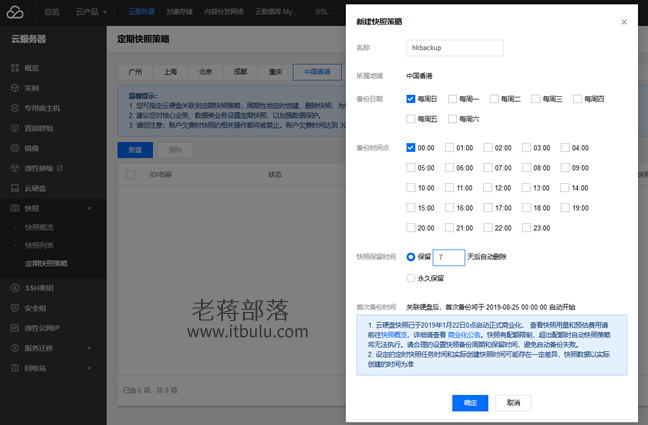Open 总览 in the top navigation
The image size is (648, 425).
click(x=52, y=12)
